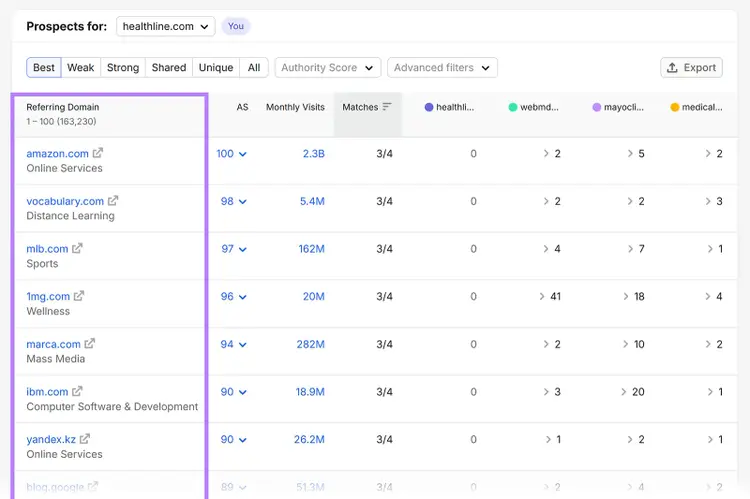Switch to the Strong tab
The width and height of the screenshot is (750, 499).
pos(123,67)
